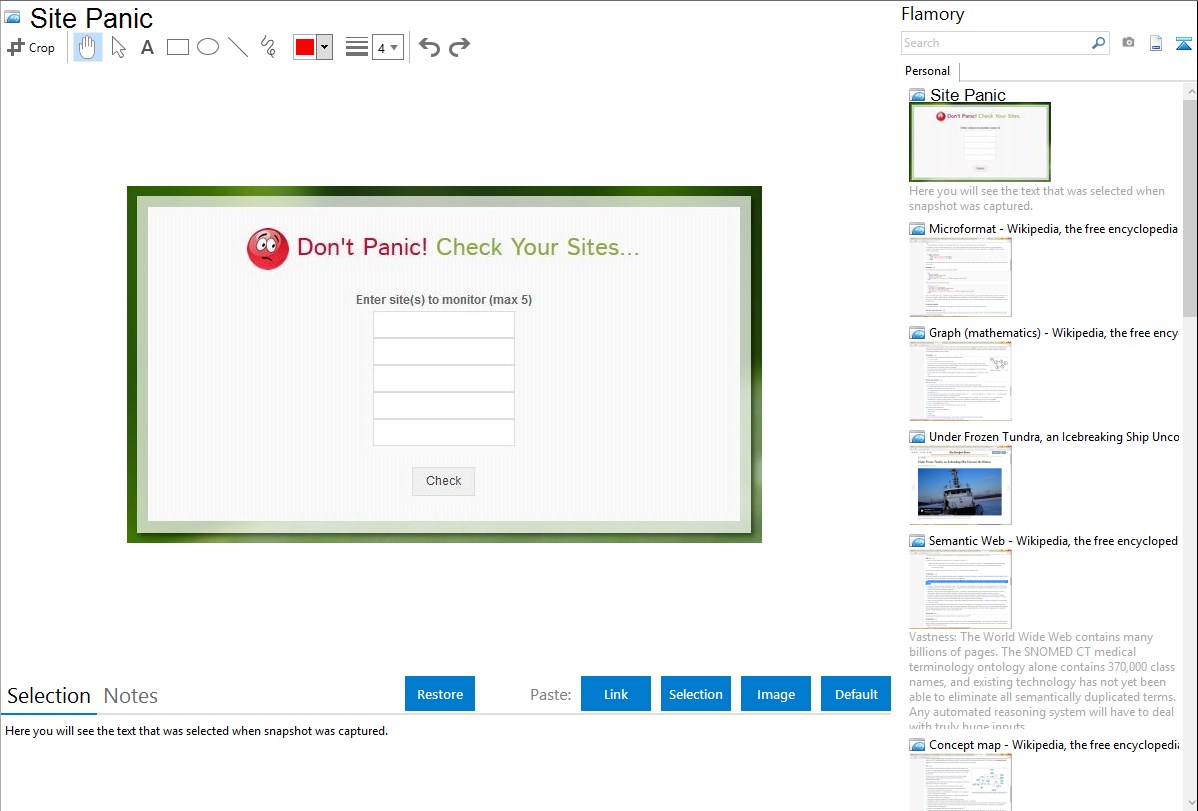This screenshot has height=811, width=1198.
Task: Click the Restore button
Action: (440, 694)
